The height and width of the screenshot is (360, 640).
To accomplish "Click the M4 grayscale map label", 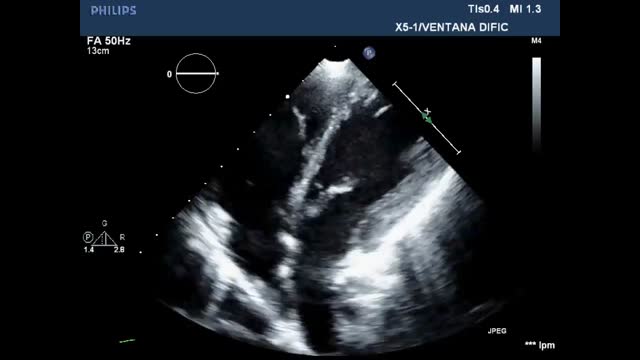I will click(536, 41).
